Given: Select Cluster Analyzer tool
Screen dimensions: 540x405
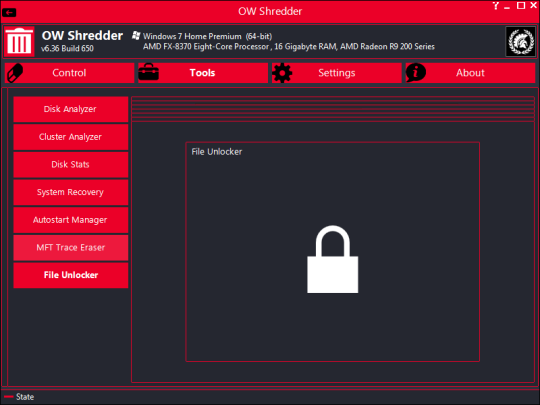Looking at the screenshot, I should pos(71,137).
